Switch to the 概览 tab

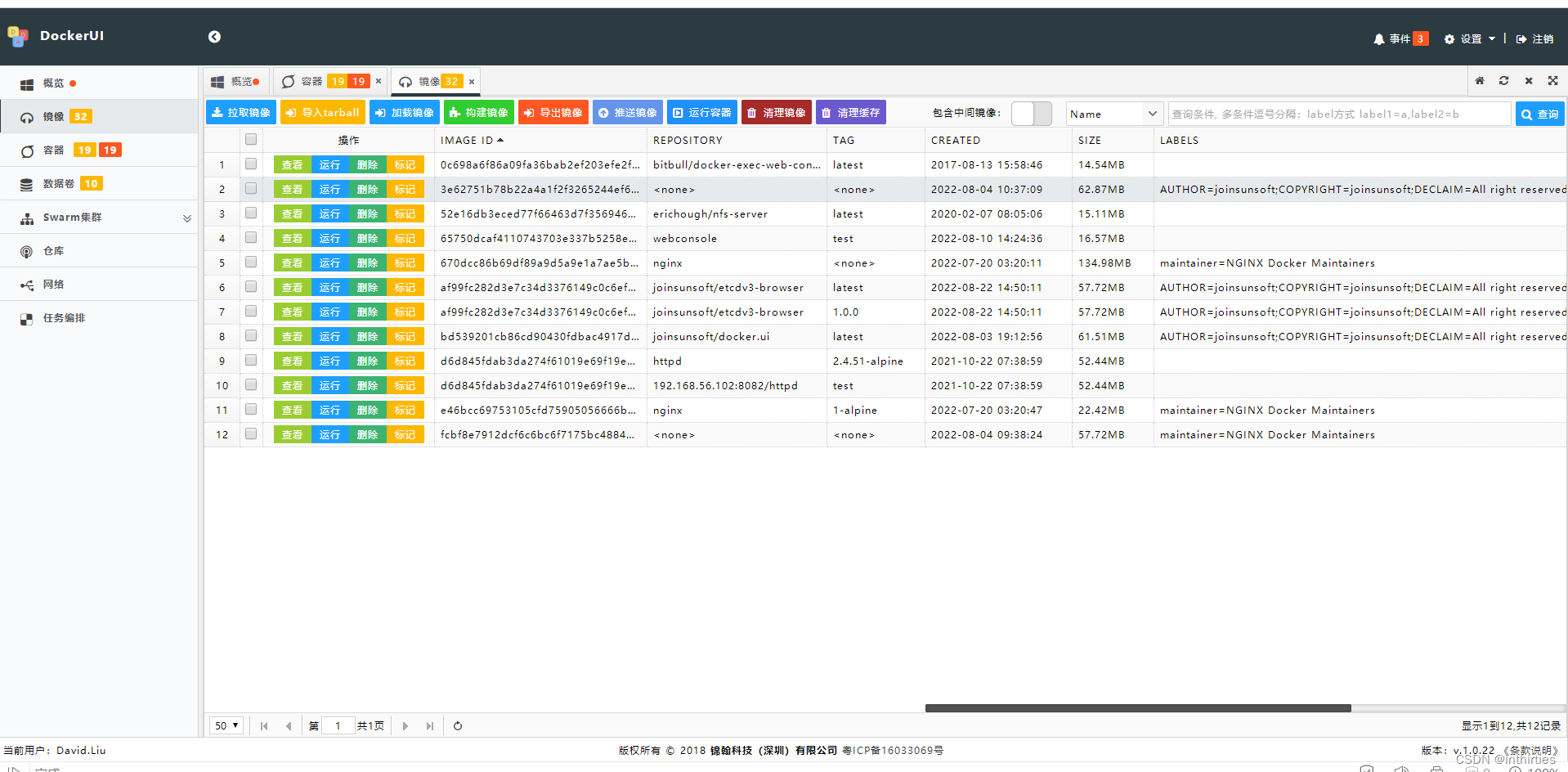coord(235,82)
